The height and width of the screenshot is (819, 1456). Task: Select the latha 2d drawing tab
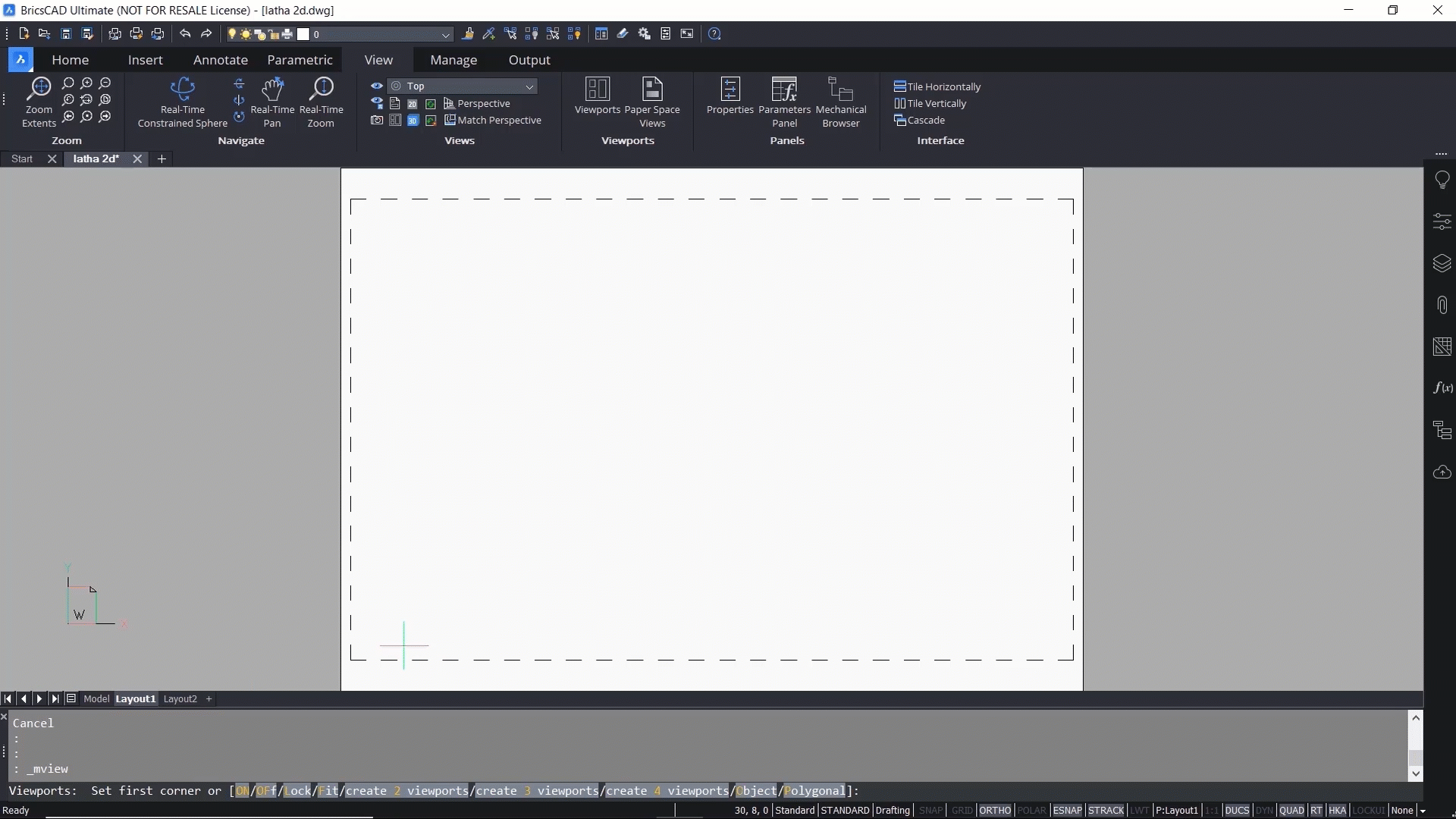point(96,159)
